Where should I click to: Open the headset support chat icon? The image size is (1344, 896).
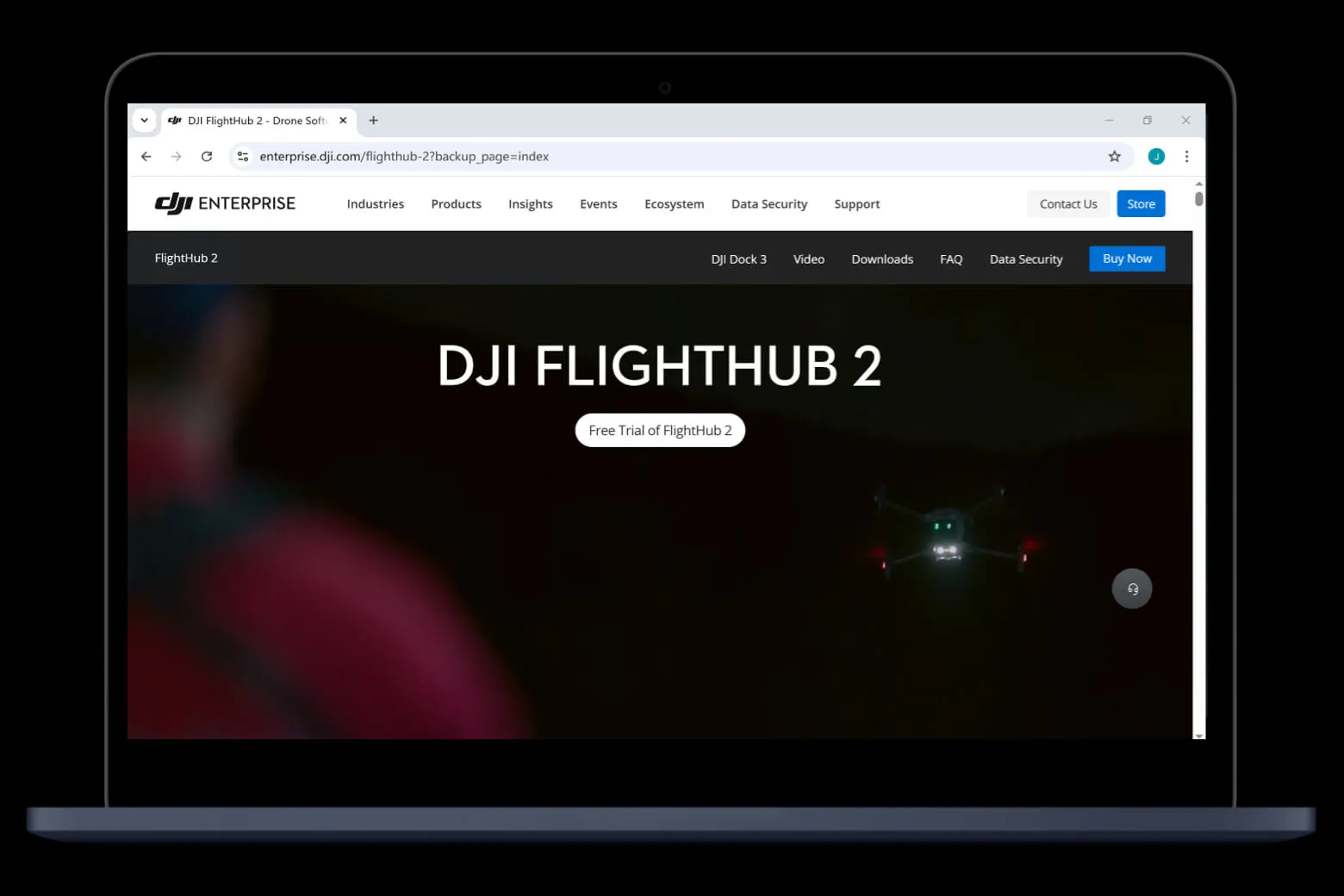tap(1131, 589)
